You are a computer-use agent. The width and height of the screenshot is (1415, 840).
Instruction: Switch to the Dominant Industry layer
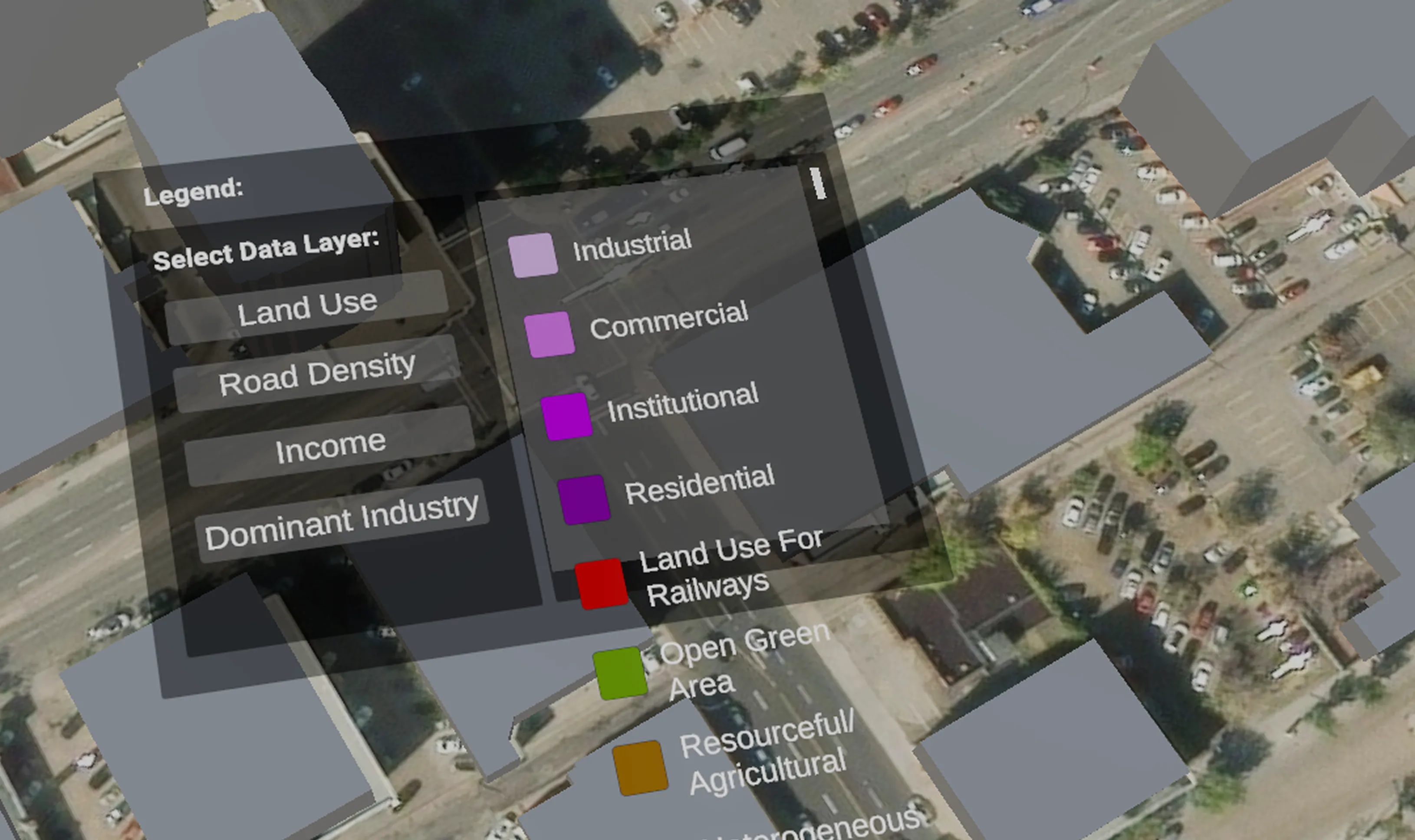(342, 521)
